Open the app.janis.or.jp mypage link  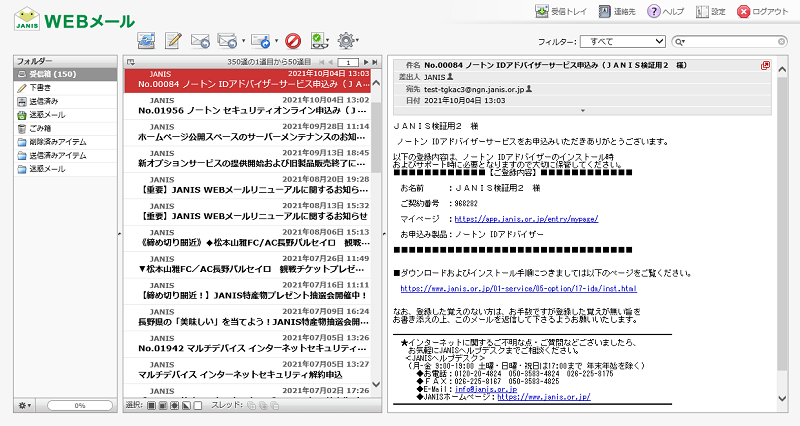[x=526, y=219]
